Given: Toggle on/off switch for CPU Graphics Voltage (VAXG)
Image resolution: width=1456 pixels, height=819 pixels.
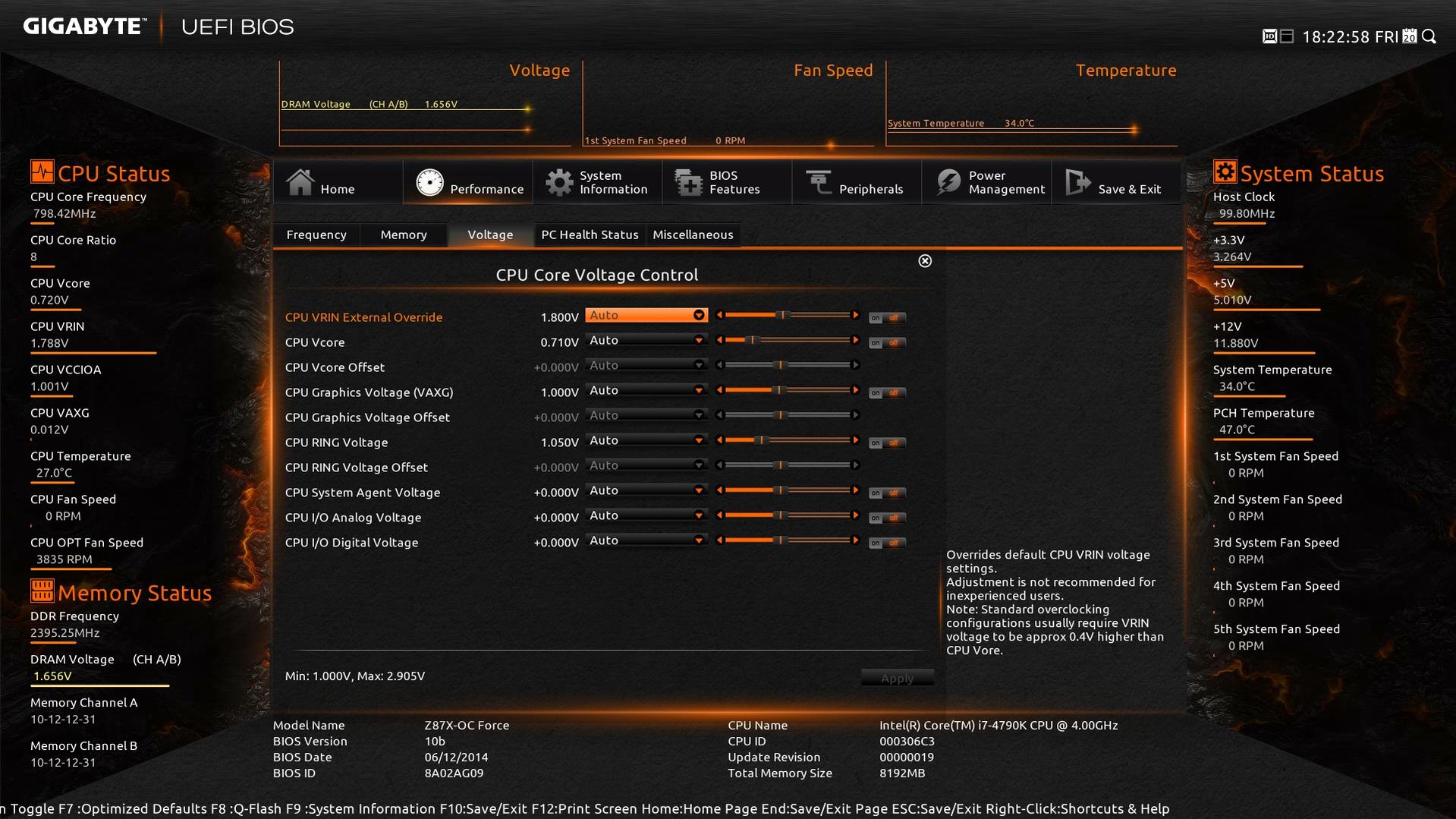Looking at the screenshot, I should click(x=887, y=393).
